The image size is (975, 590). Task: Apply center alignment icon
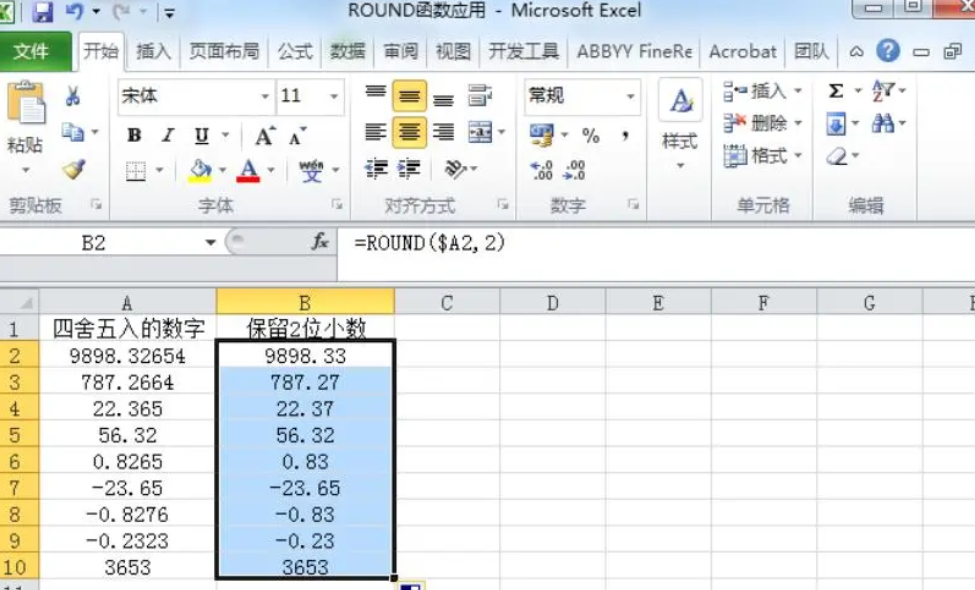tap(409, 131)
